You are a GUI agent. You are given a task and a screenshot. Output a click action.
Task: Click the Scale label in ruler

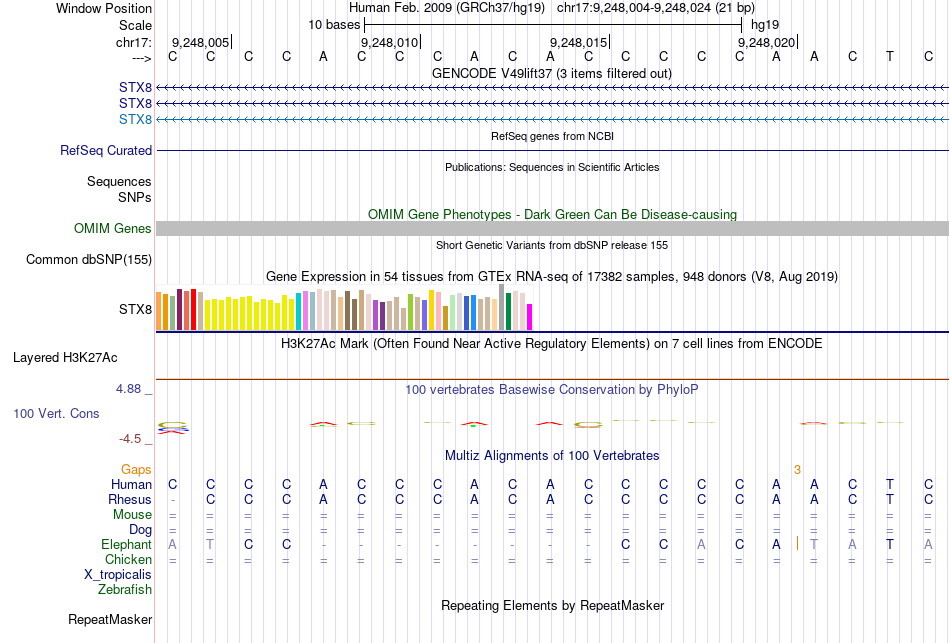click(x=135, y=25)
